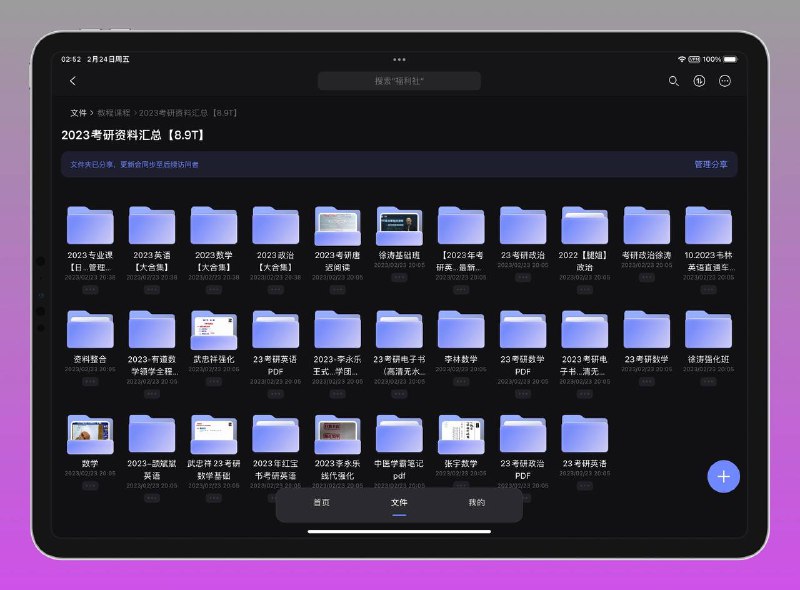This screenshot has height=590, width=800.
Task: Switch to the 首页 tab
Action: pos(321,503)
